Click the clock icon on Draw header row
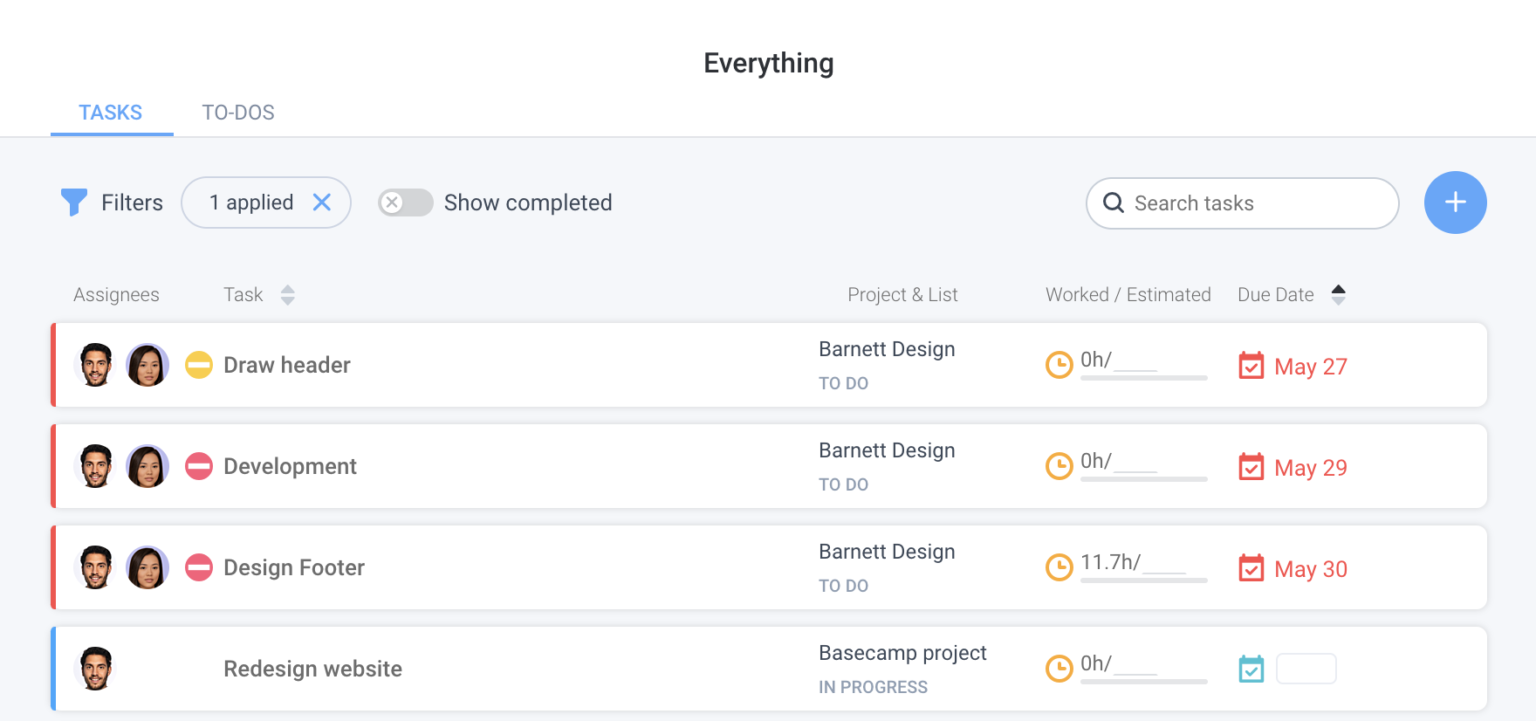The image size is (1536, 721). pyautogui.click(x=1058, y=364)
